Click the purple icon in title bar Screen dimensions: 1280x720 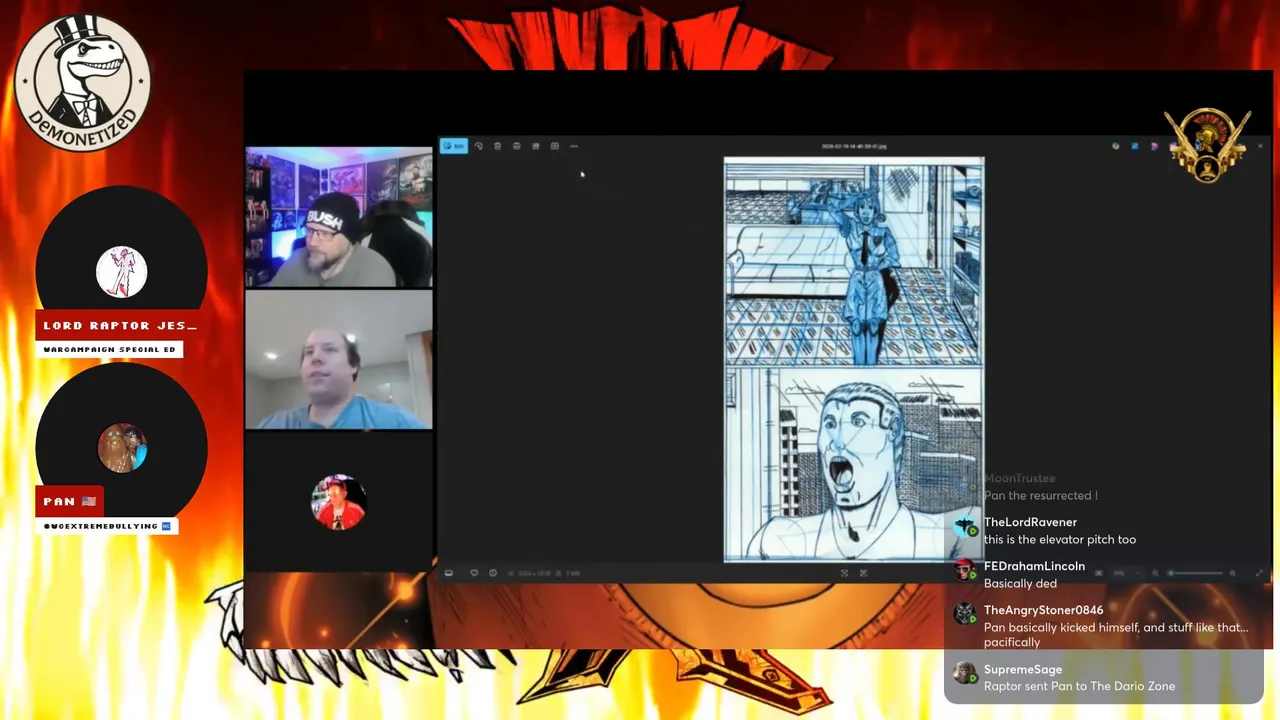(x=1155, y=146)
